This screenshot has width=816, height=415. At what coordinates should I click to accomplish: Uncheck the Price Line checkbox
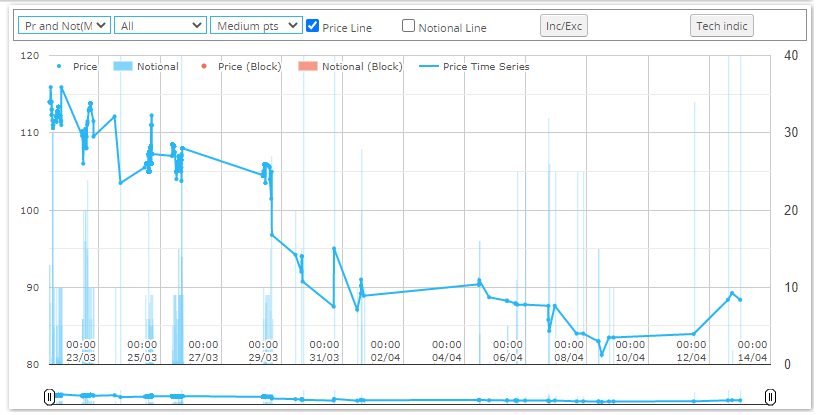point(312,26)
